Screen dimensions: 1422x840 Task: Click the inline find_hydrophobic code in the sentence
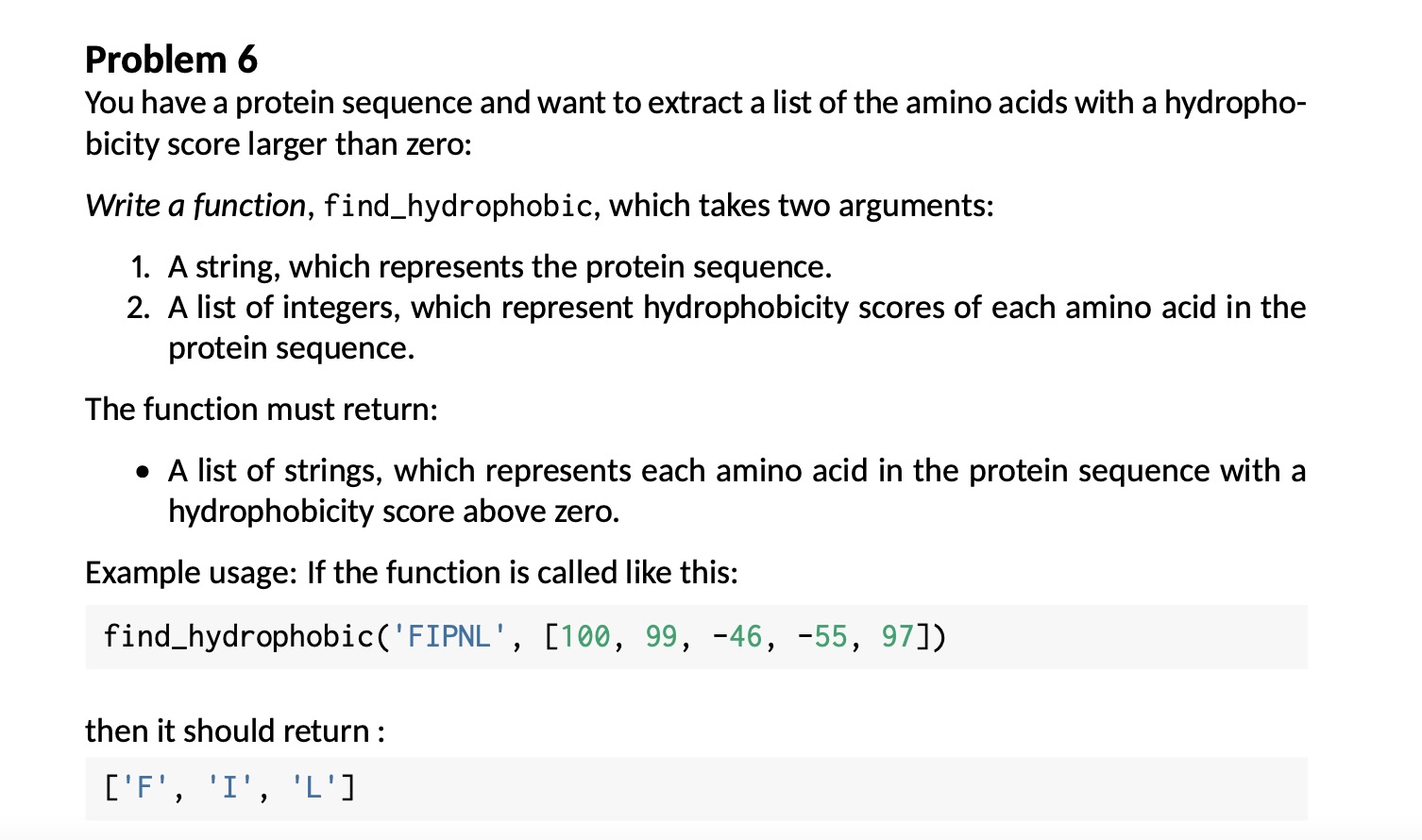click(x=458, y=206)
